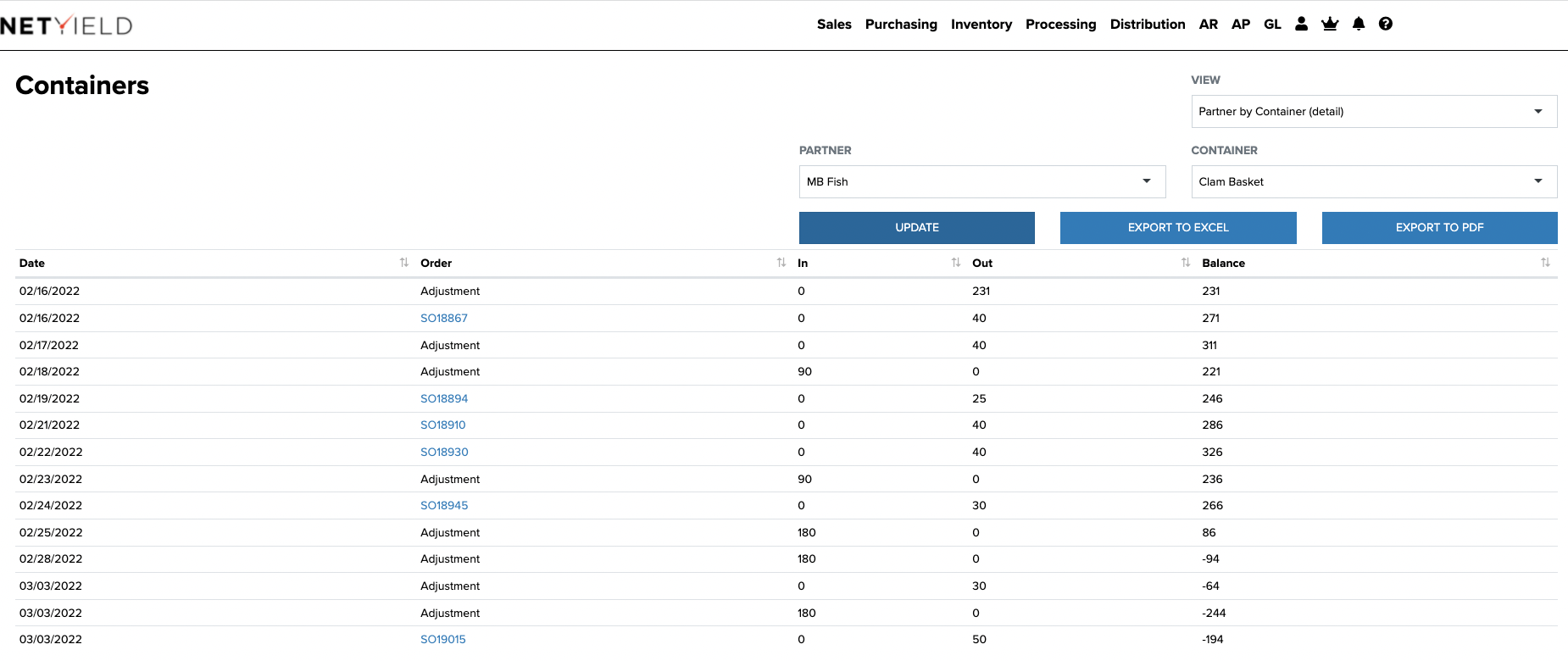Open notifications bell icon
Image resolution: width=1568 pixels, height=661 pixels.
1359,24
